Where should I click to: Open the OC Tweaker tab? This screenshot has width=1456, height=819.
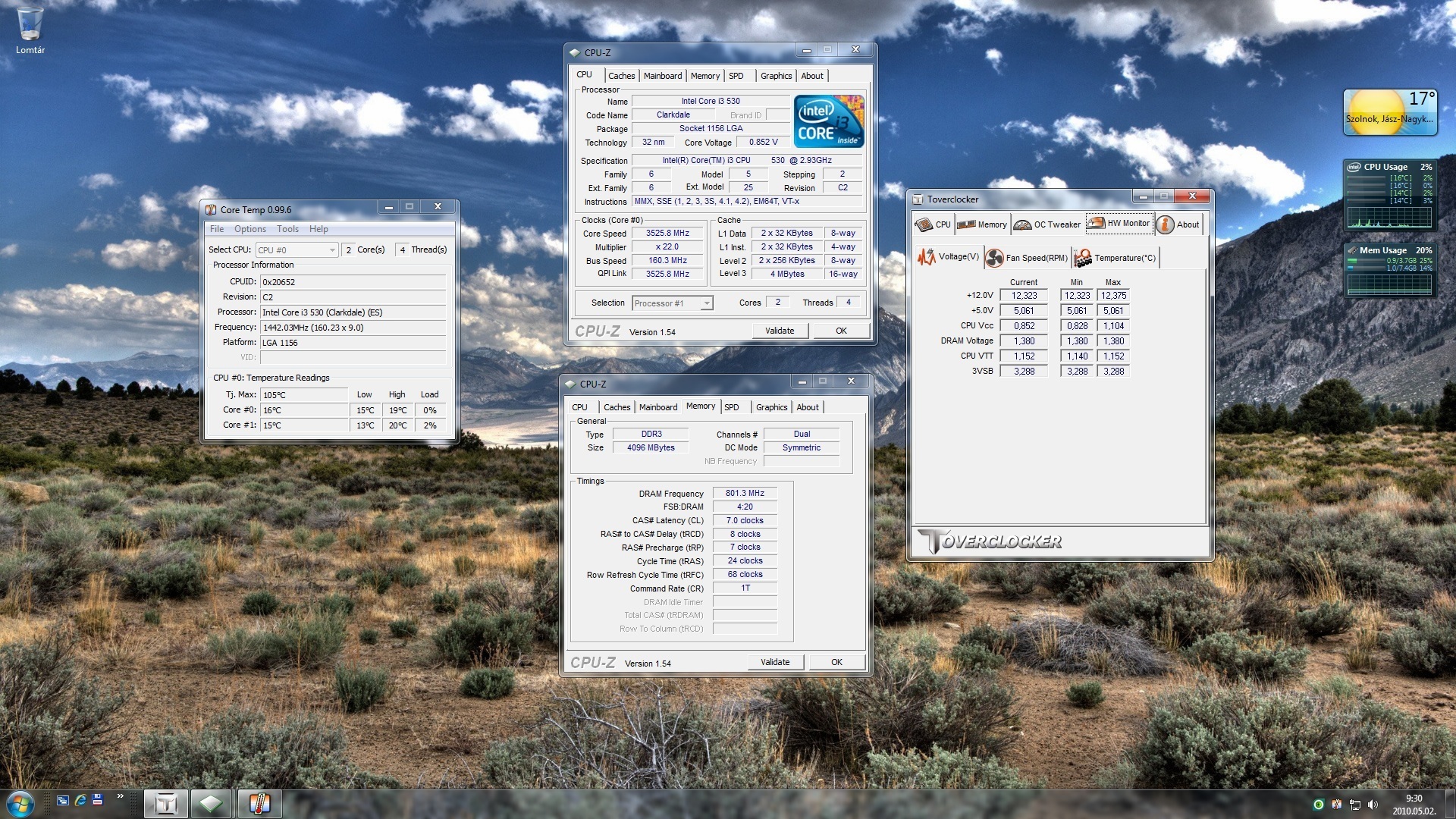(1048, 224)
